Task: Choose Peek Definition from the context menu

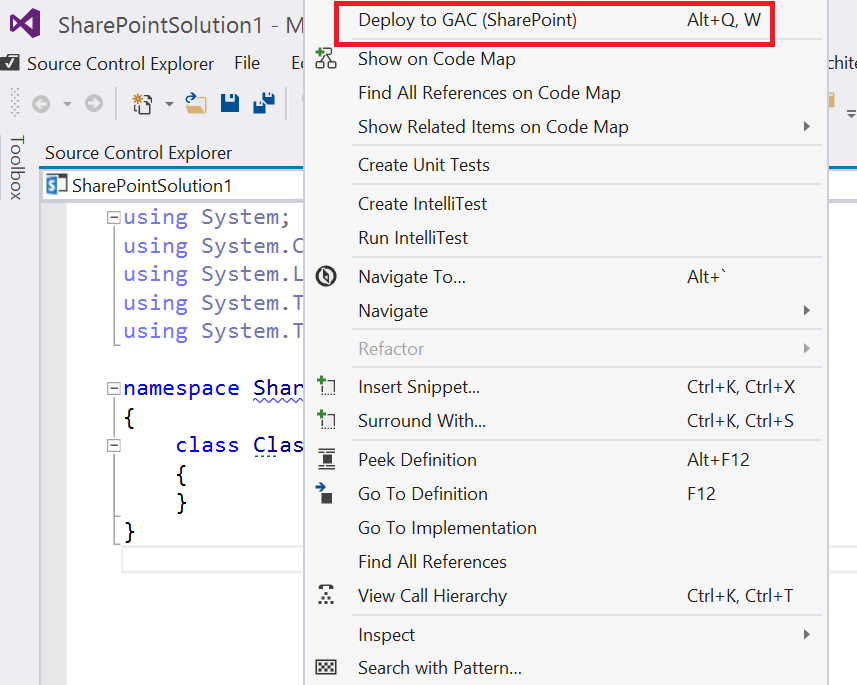Action: (x=417, y=460)
